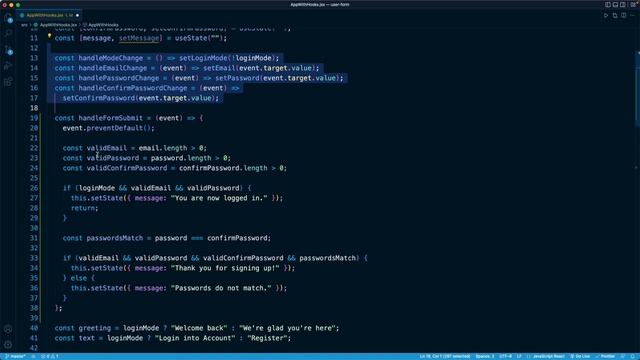Click line number 33 in the gutter
Image resolution: width=640 pixels, height=360 pixels.
tap(34, 258)
